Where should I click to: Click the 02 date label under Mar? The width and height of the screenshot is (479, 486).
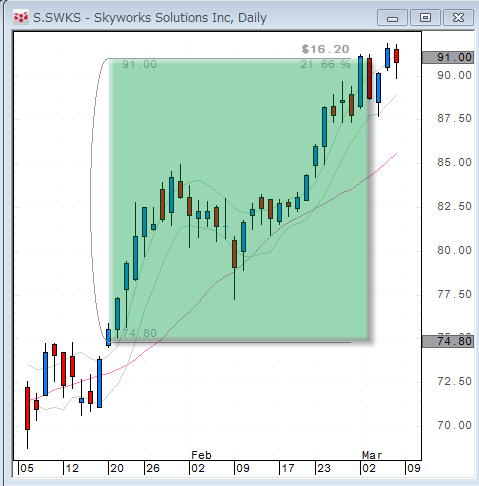pos(369,468)
